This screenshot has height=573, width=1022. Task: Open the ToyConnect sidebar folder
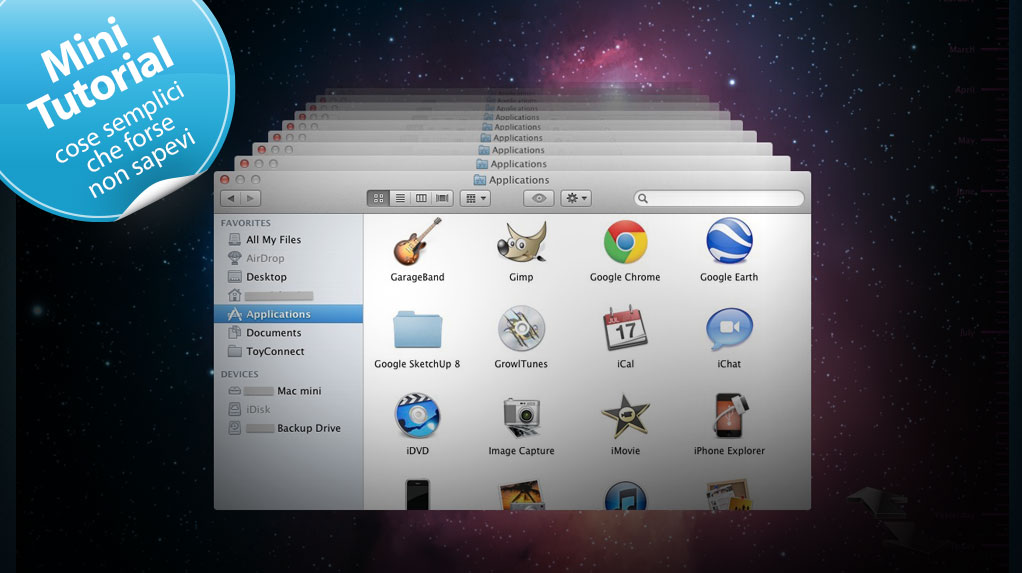(x=288, y=351)
